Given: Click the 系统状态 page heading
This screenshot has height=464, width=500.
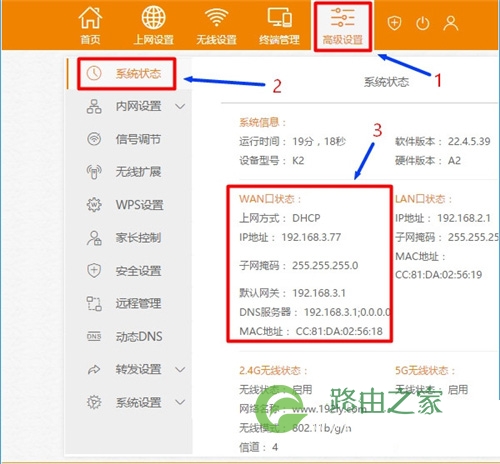Looking at the screenshot, I should (386, 82).
